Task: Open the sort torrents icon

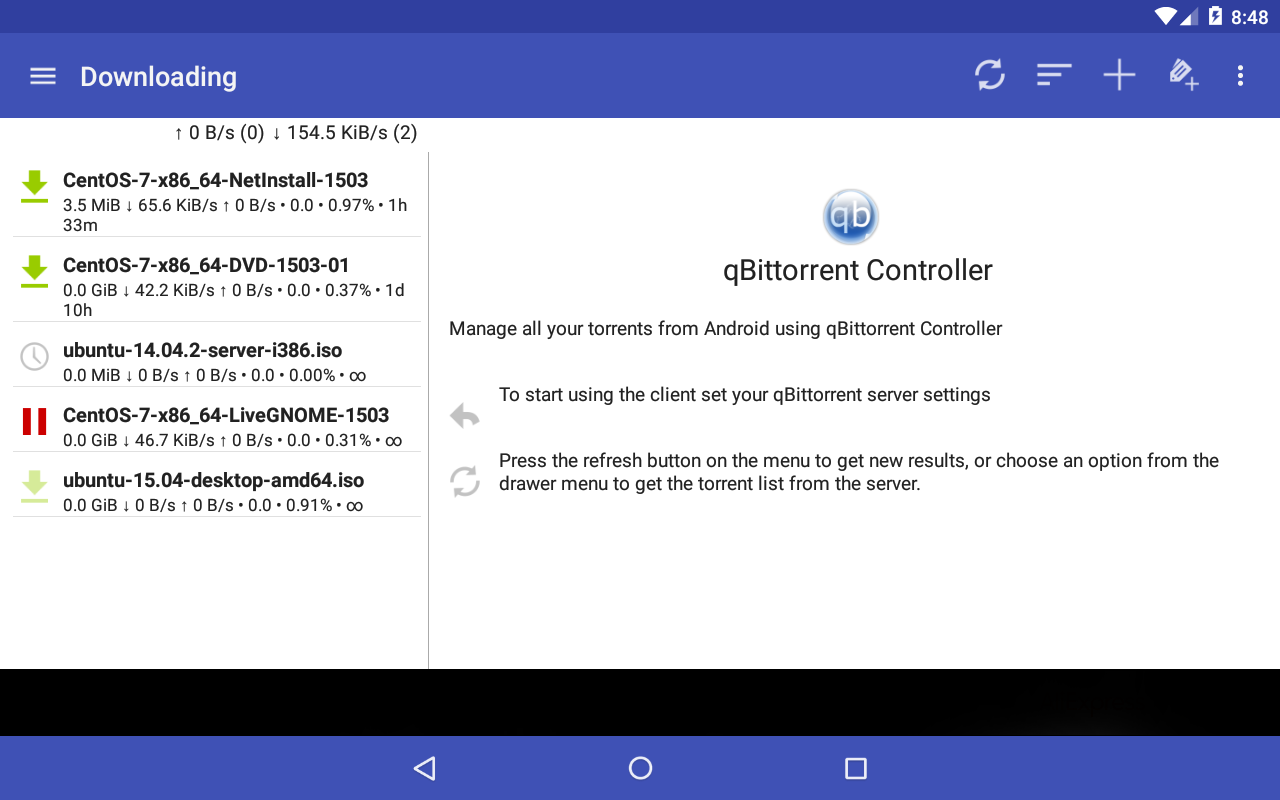Action: 1054,75
